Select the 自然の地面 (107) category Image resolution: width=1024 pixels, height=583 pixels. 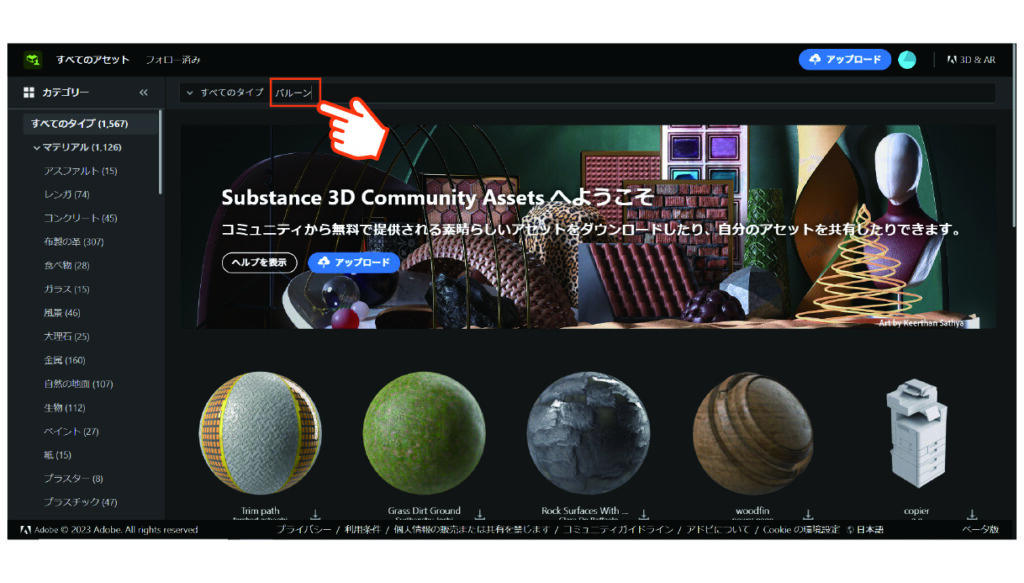point(78,384)
